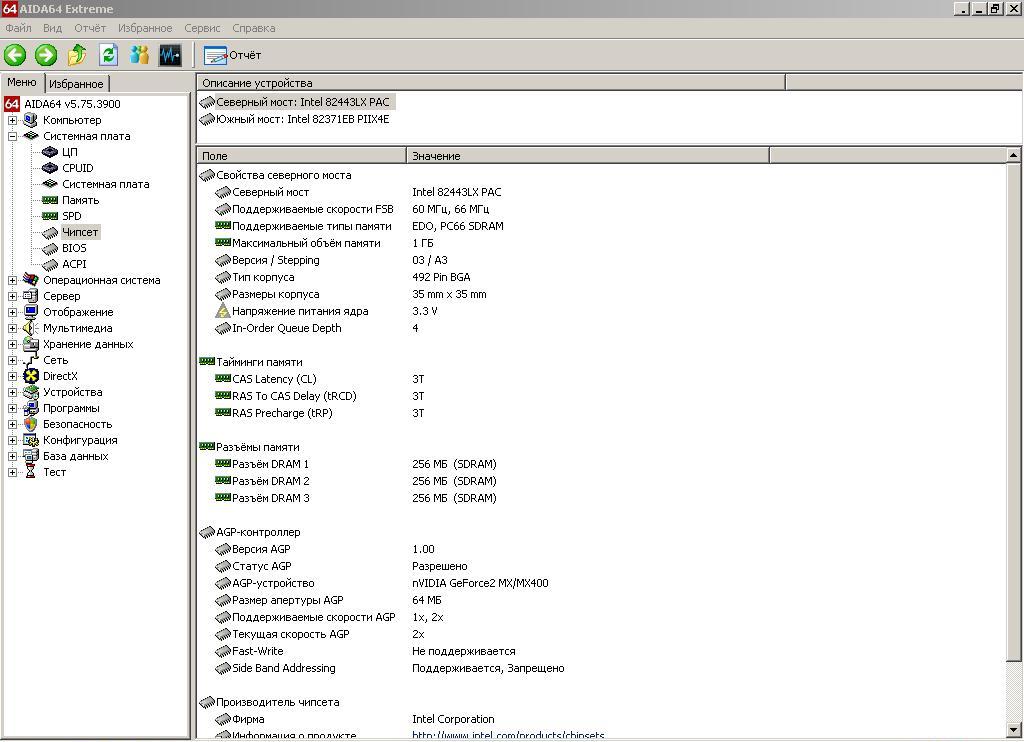This screenshot has width=1024, height=742.
Task: Expand the Сервер tree node
Action: point(12,297)
